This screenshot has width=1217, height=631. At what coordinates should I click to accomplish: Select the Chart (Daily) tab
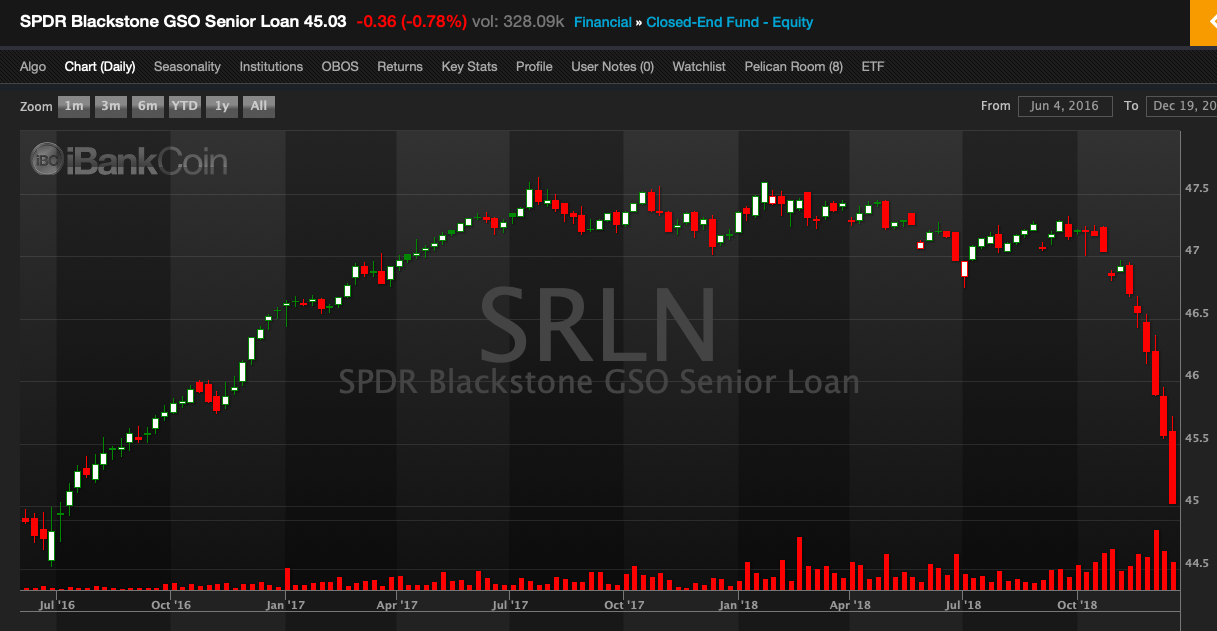(100, 67)
